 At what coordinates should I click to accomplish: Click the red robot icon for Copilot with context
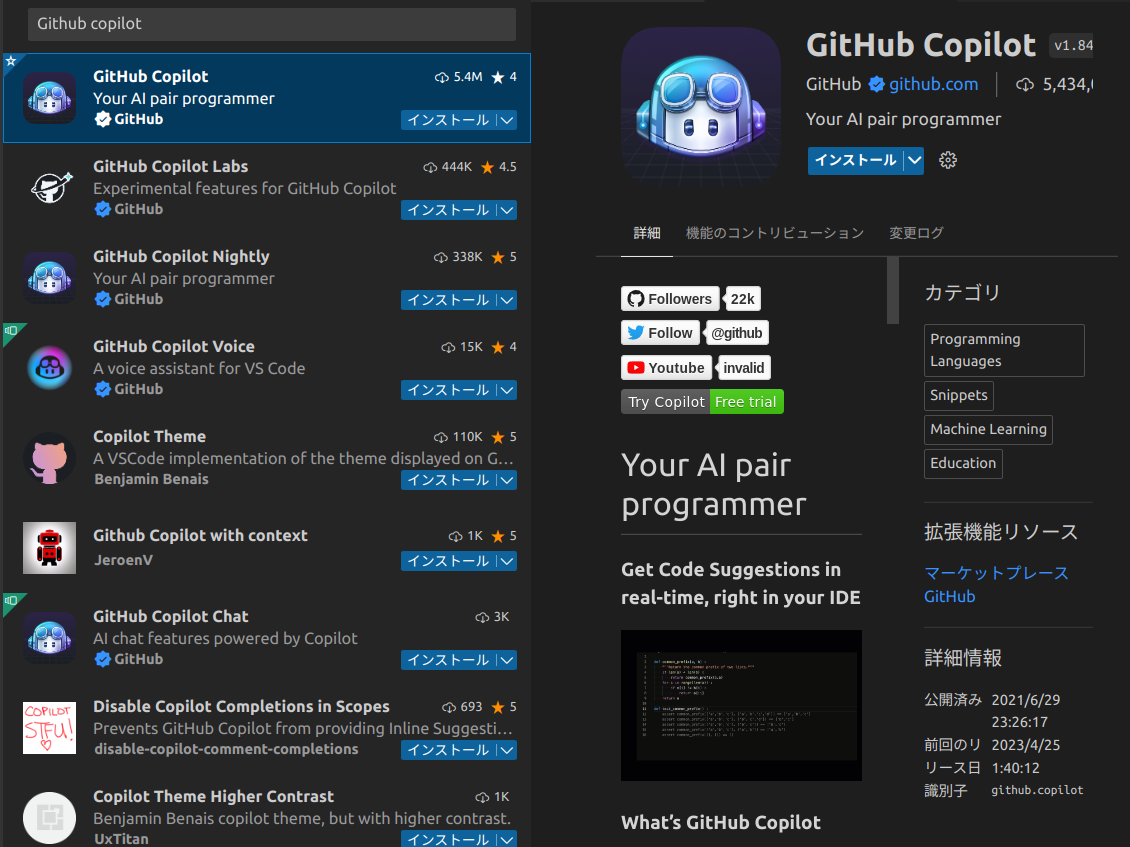pyautogui.click(x=49, y=547)
